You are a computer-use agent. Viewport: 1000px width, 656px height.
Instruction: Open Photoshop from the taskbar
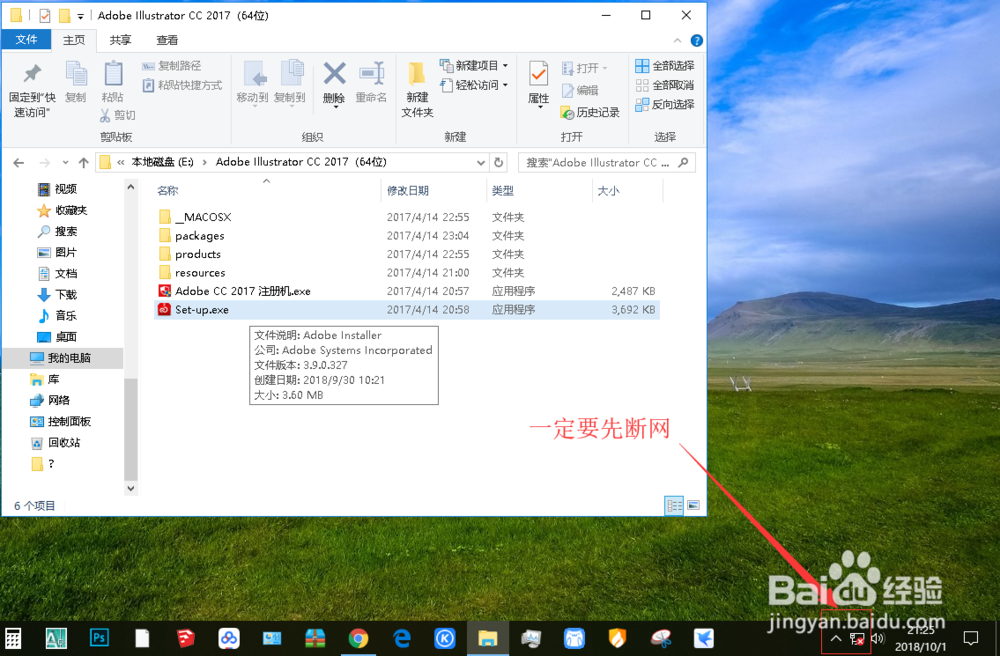coord(99,638)
